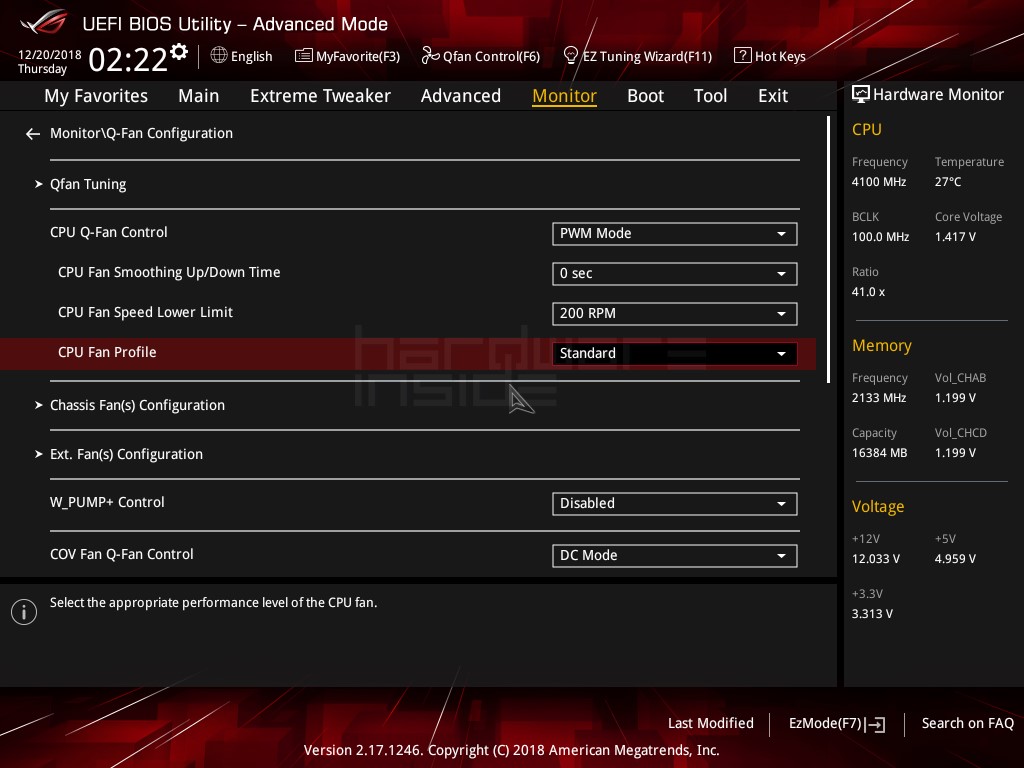Click Last Modified
Viewport: 1024px width, 768px height.
coord(711,724)
